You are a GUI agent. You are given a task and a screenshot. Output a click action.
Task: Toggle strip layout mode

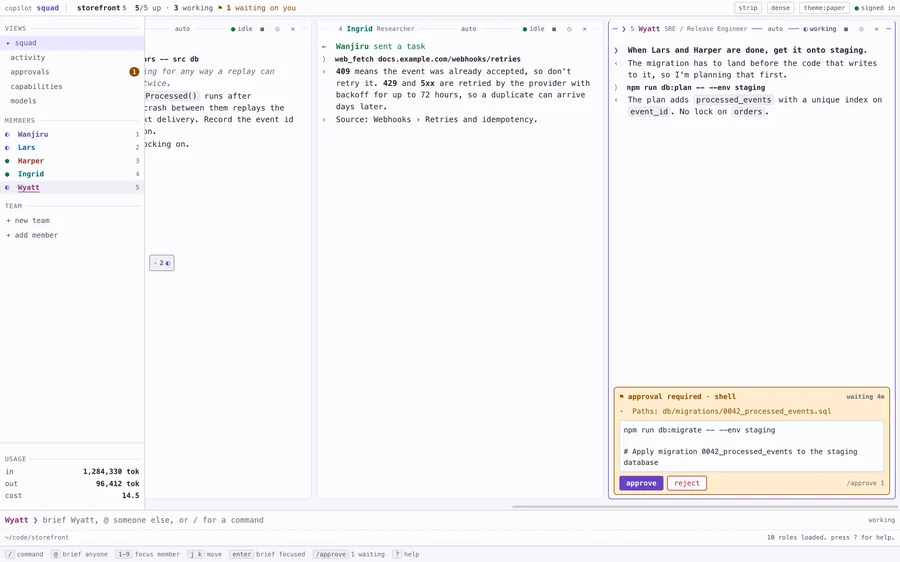pos(748,8)
